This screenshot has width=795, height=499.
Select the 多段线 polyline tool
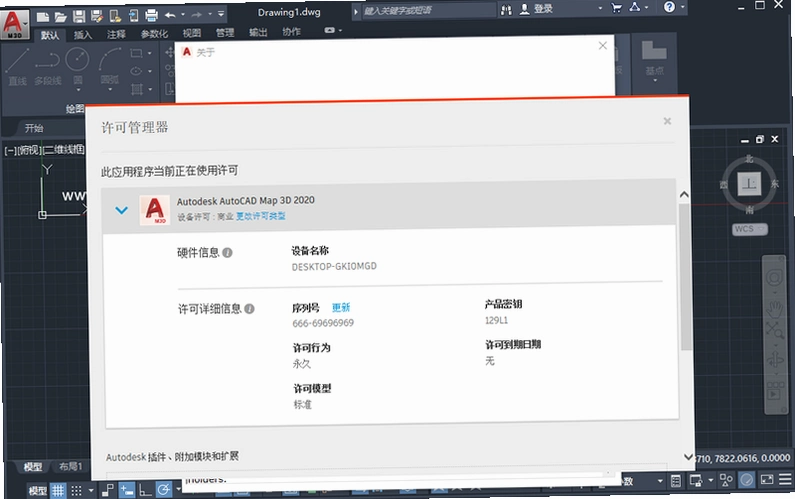[47, 67]
